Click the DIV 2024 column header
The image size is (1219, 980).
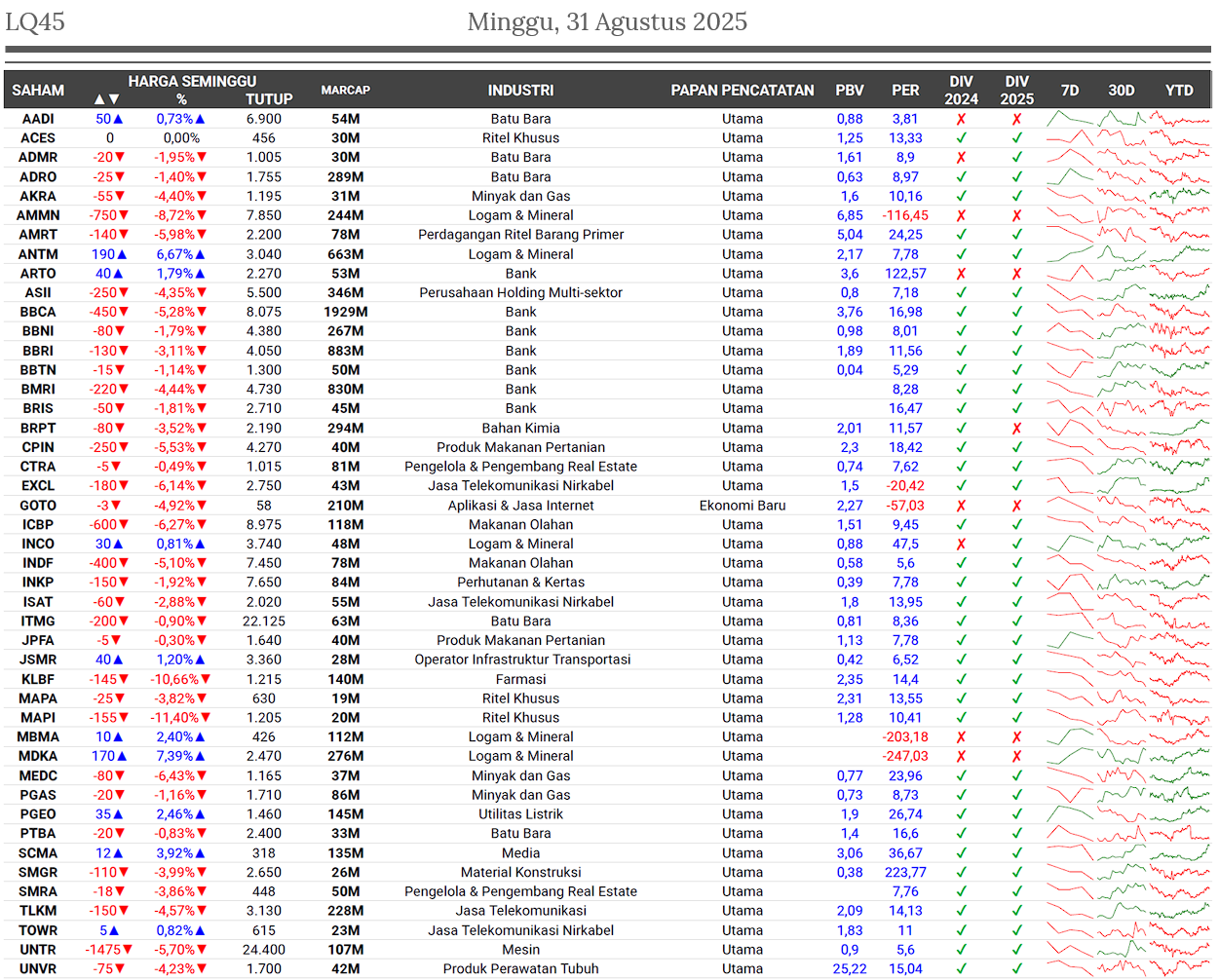pos(961,91)
